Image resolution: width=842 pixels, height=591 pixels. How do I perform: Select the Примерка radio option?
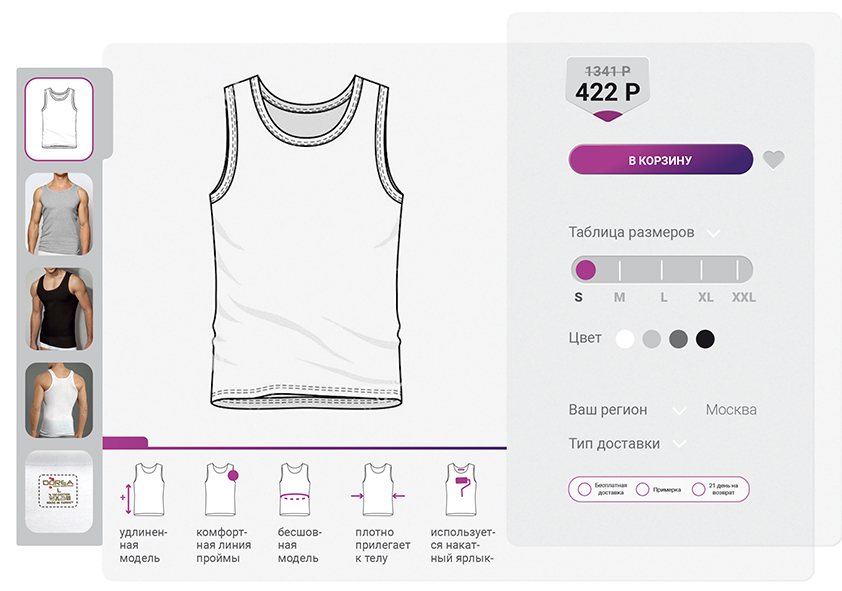pyautogui.click(x=642, y=489)
